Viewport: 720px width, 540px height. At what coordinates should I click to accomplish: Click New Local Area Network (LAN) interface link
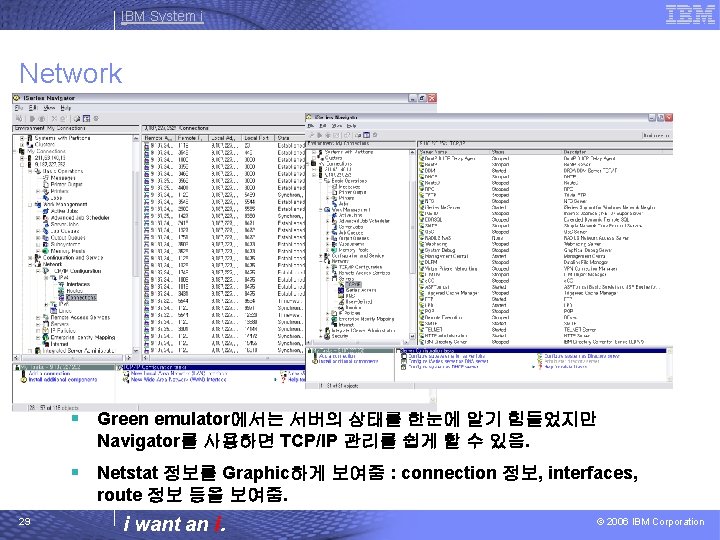click(179, 374)
